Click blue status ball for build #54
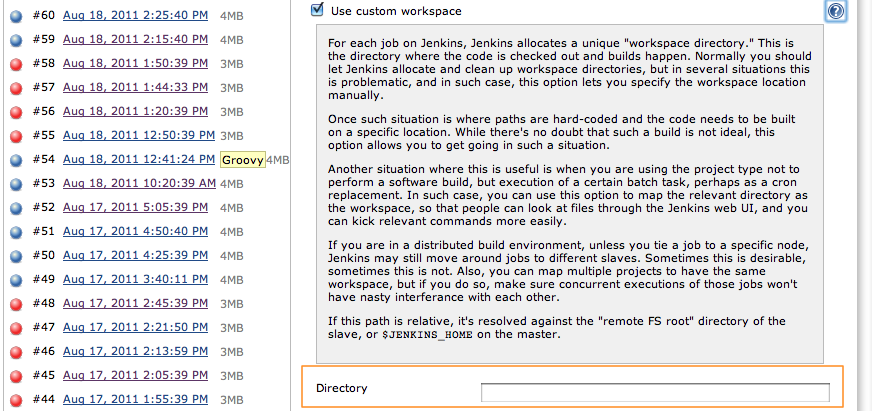The height and width of the screenshot is (411, 872). coord(16,161)
